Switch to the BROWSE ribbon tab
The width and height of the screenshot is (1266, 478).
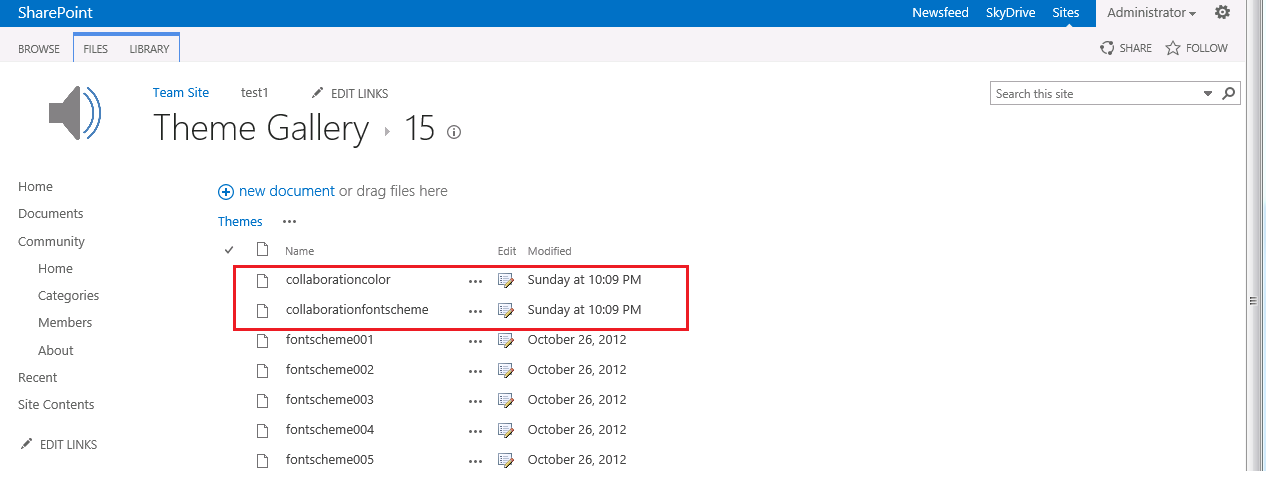[x=39, y=49]
